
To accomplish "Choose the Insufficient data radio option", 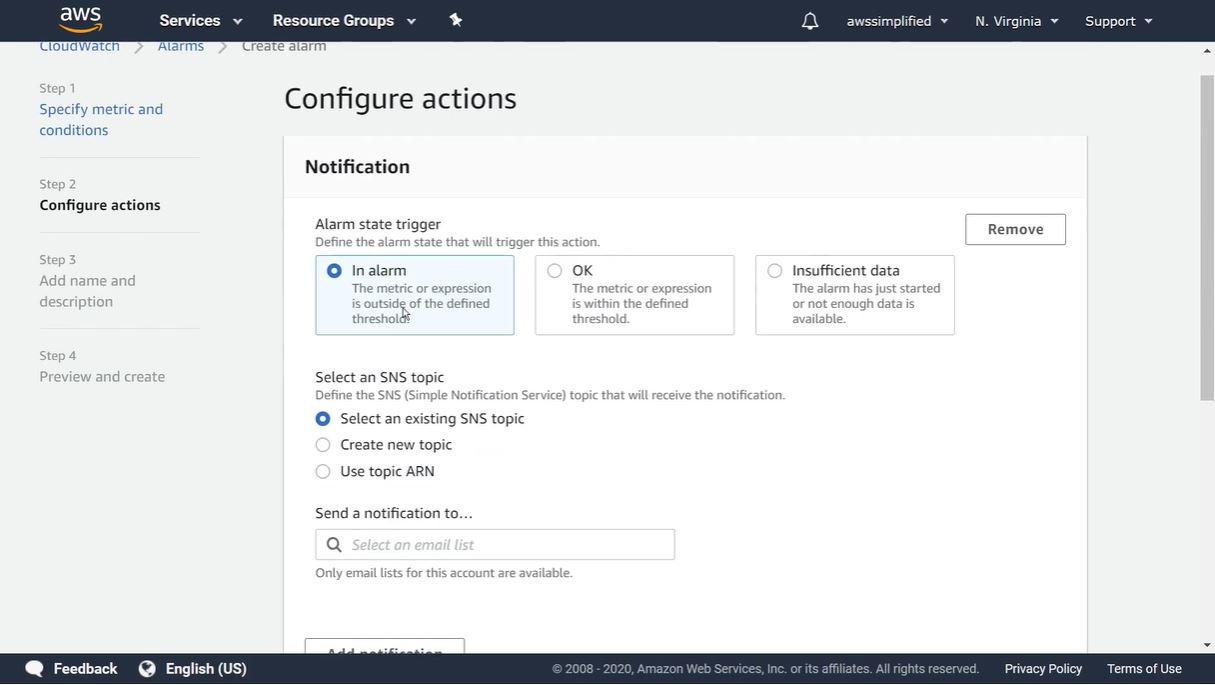I will (x=775, y=271).
